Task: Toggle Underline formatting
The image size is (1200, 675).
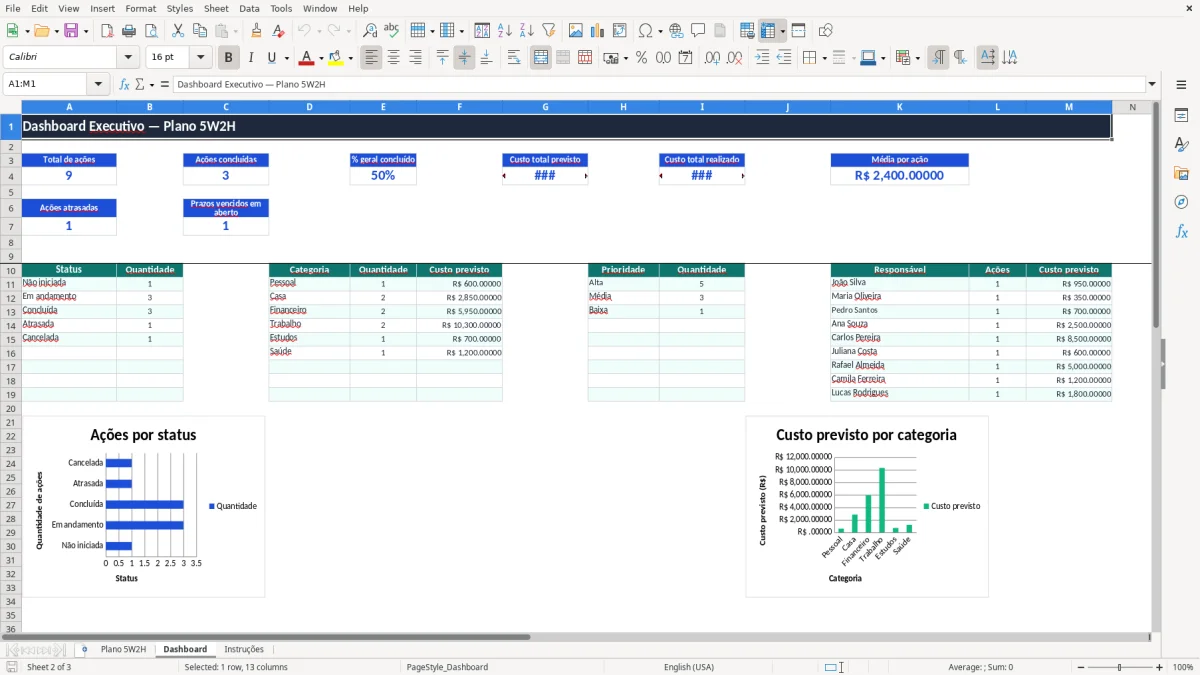Action: pyautogui.click(x=272, y=58)
